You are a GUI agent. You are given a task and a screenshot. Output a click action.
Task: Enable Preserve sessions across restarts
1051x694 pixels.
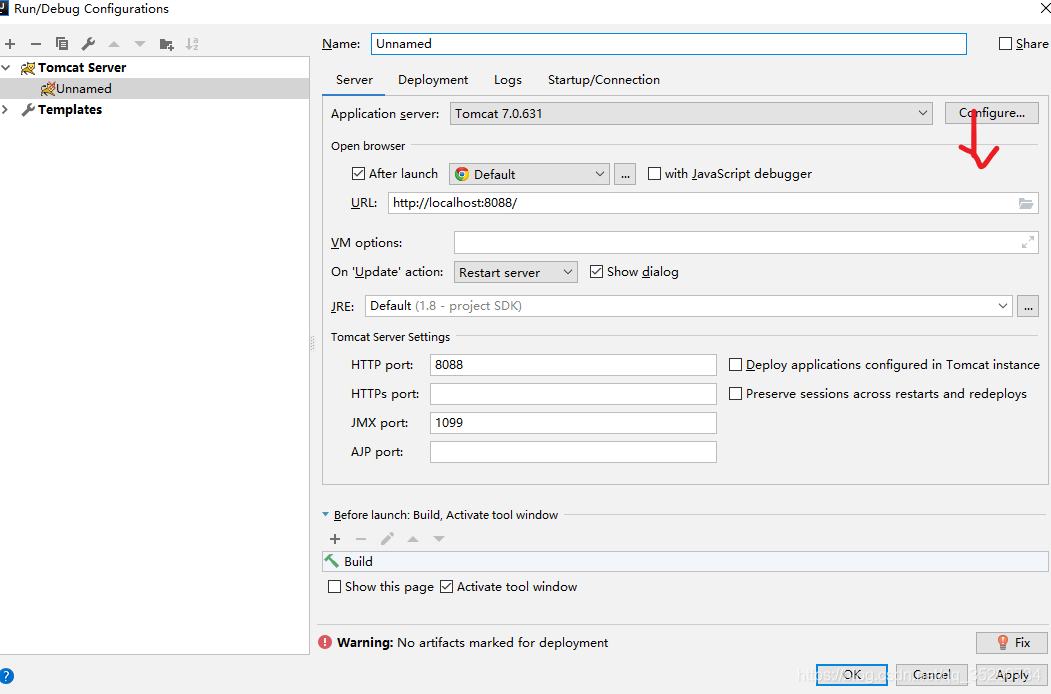pos(735,394)
